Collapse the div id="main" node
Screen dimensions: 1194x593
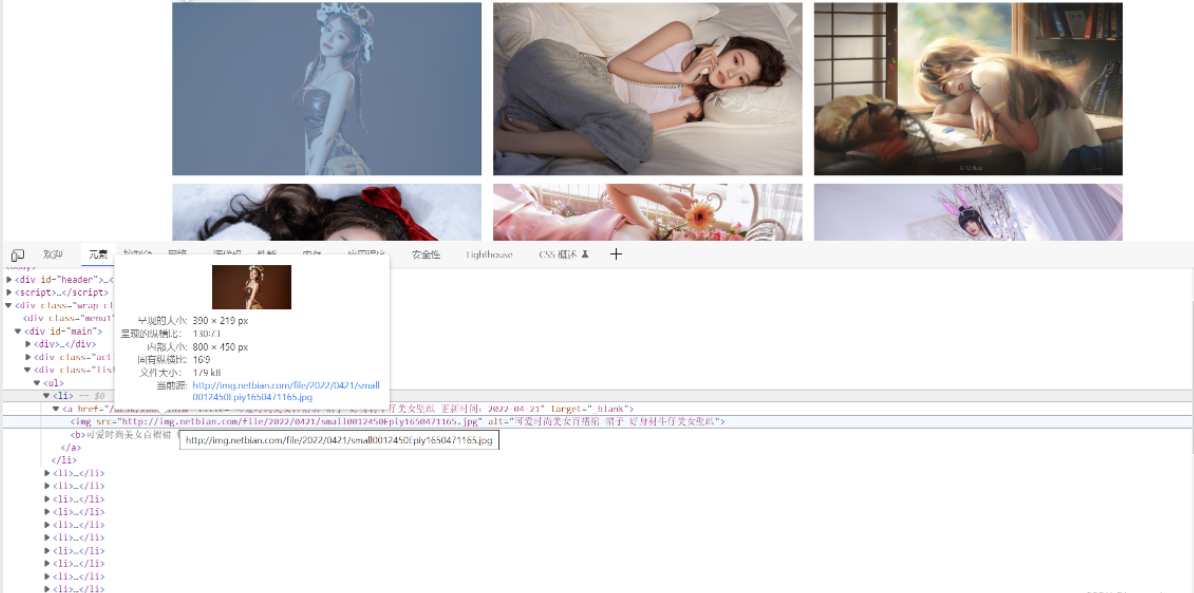pos(18,331)
